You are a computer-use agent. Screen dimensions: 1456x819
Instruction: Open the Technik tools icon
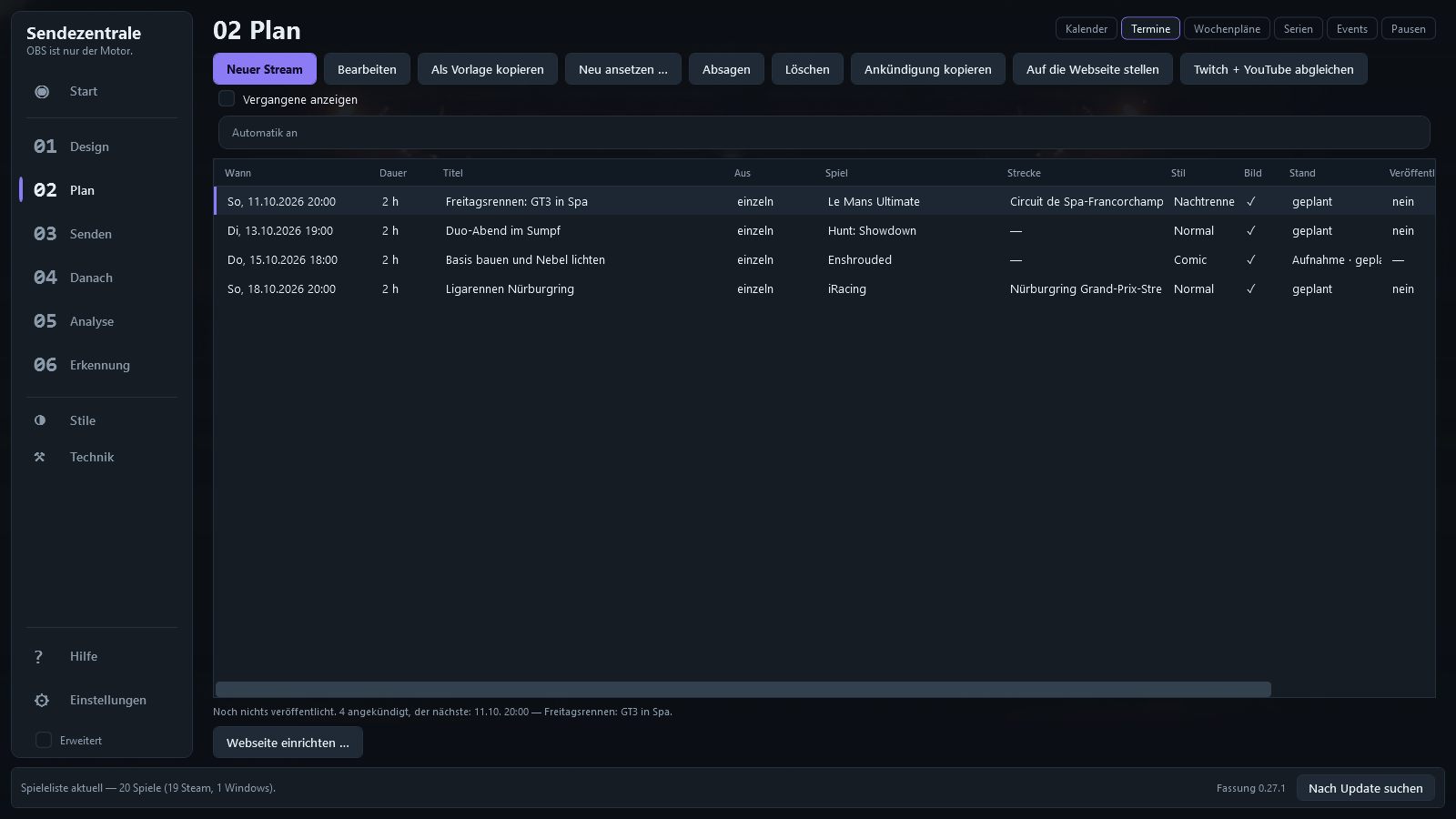[x=40, y=457]
